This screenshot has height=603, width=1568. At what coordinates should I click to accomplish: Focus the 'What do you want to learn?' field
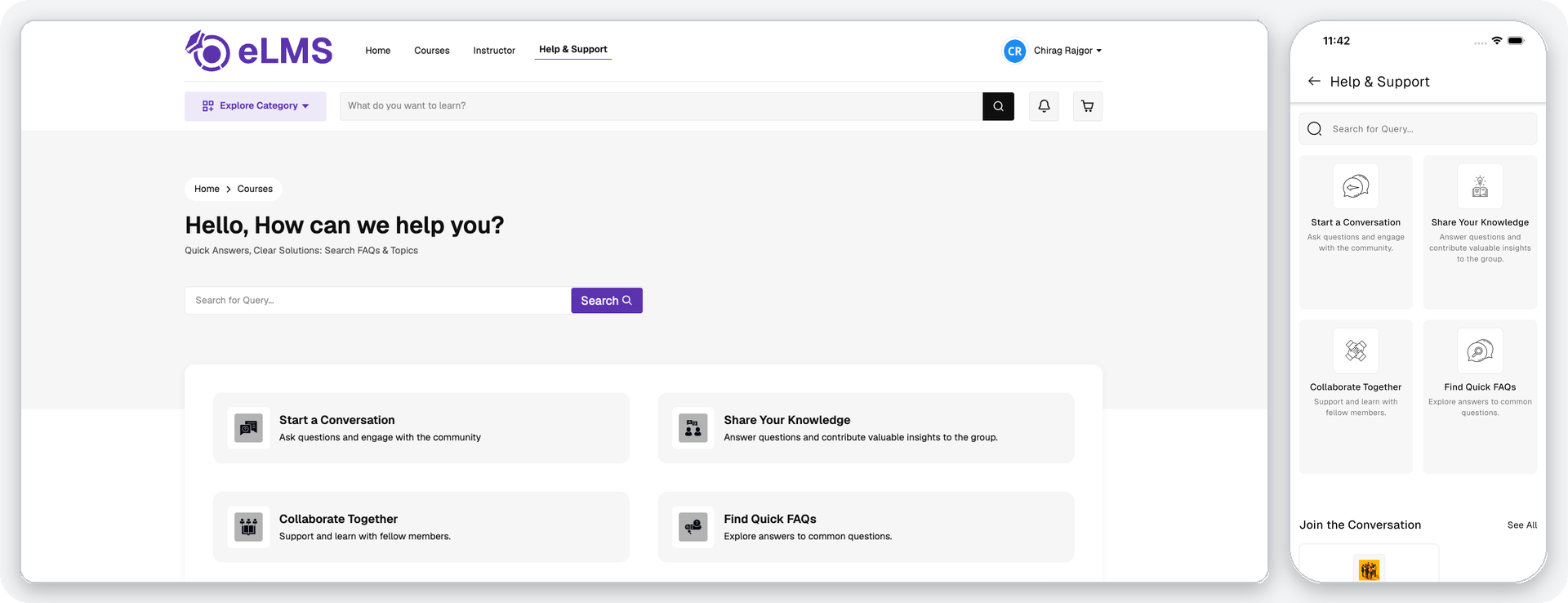click(661, 106)
